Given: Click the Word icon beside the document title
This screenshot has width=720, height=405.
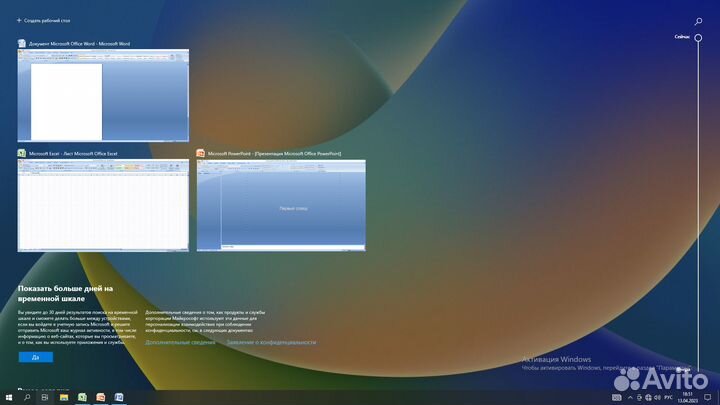Looking at the screenshot, I should tap(22, 43).
